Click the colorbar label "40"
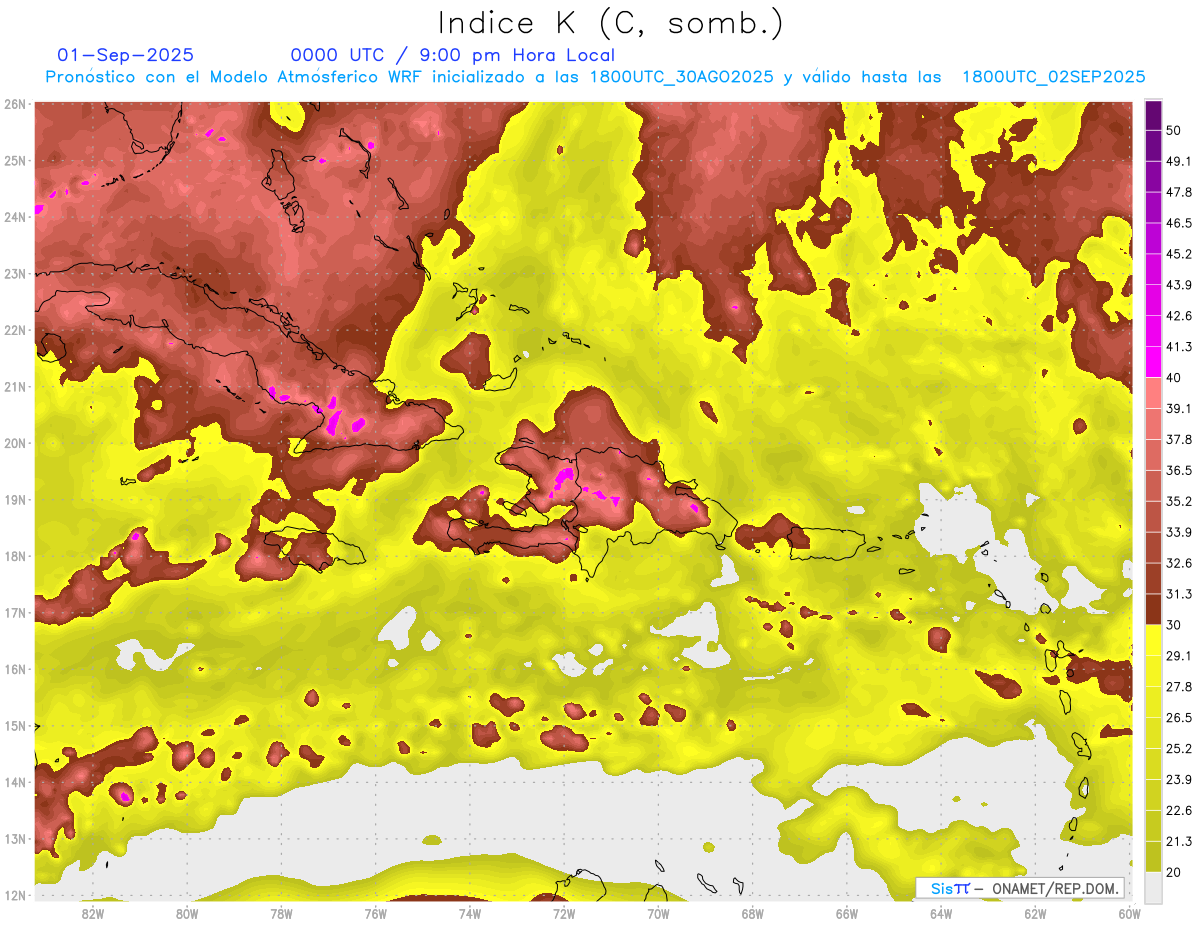This screenshot has height=927, width=1200. click(x=1174, y=377)
